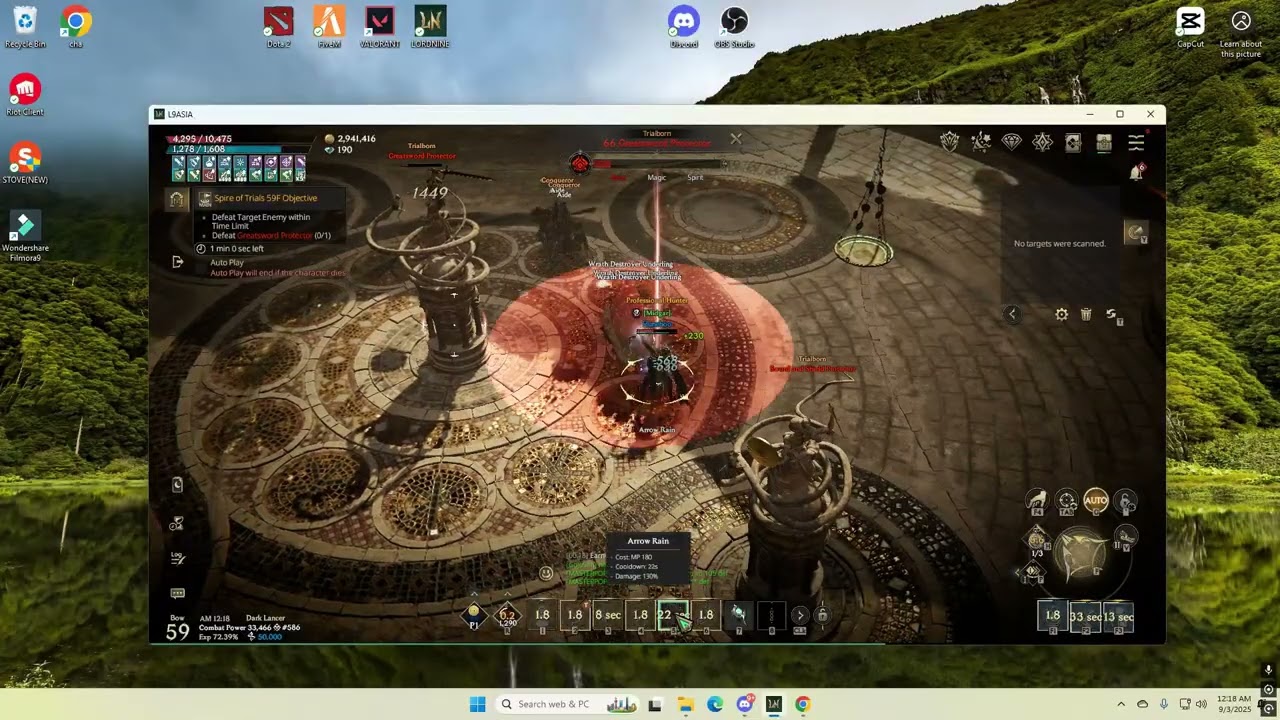The width and height of the screenshot is (1280, 720).
Task: Toggle the hotbar lock icon
Action: 822,615
